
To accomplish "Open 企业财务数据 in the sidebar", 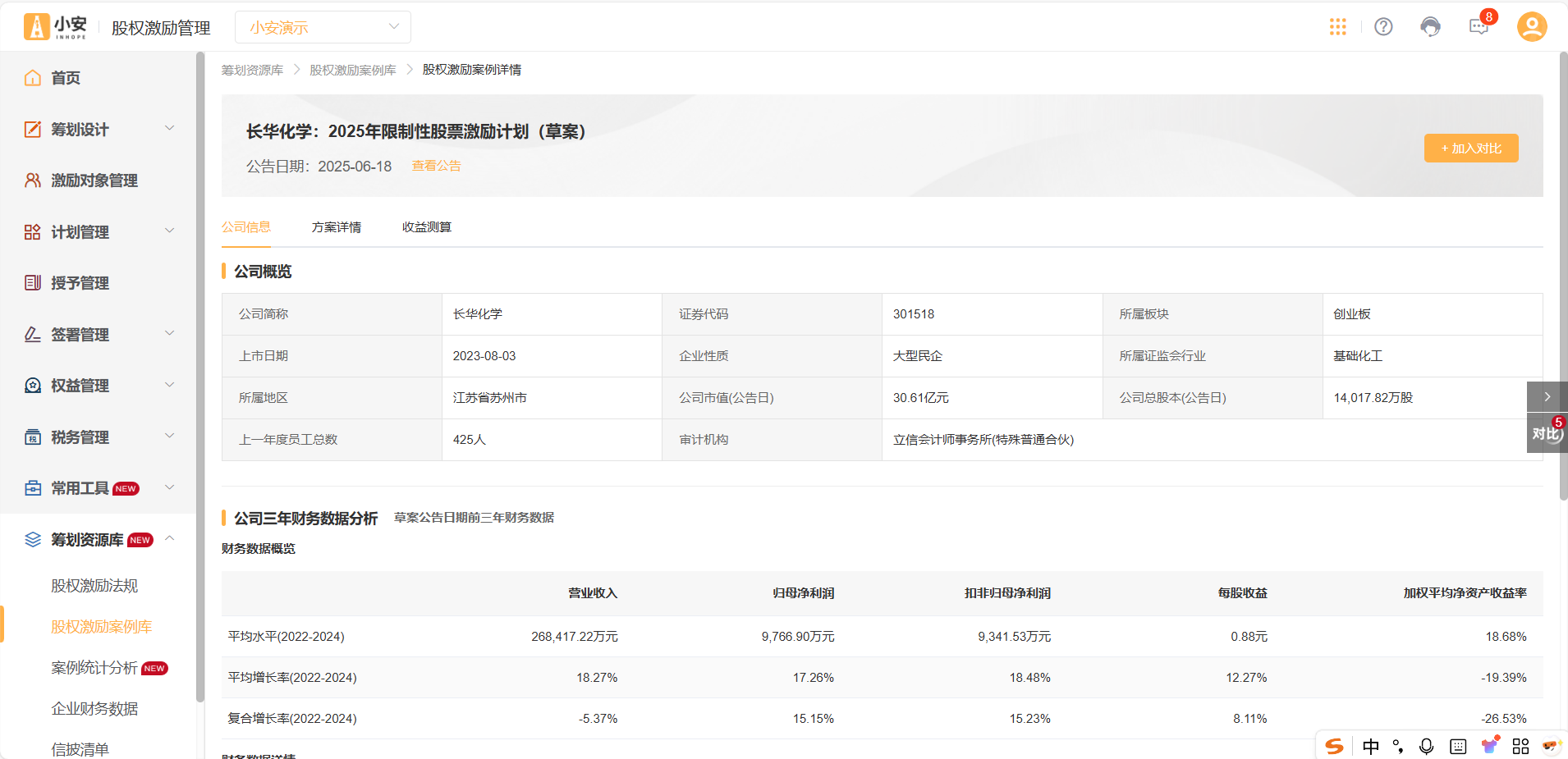I will [94, 709].
